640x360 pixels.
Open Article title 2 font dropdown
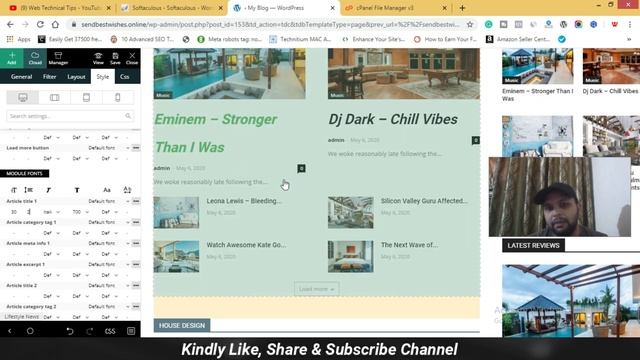point(109,286)
